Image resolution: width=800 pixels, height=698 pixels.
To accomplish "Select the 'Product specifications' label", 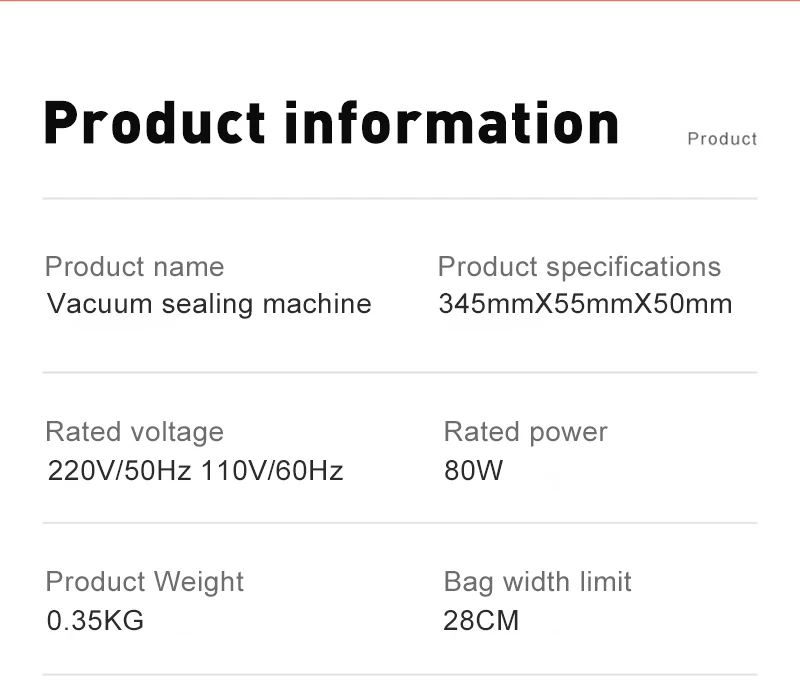I will tap(579, 267).
